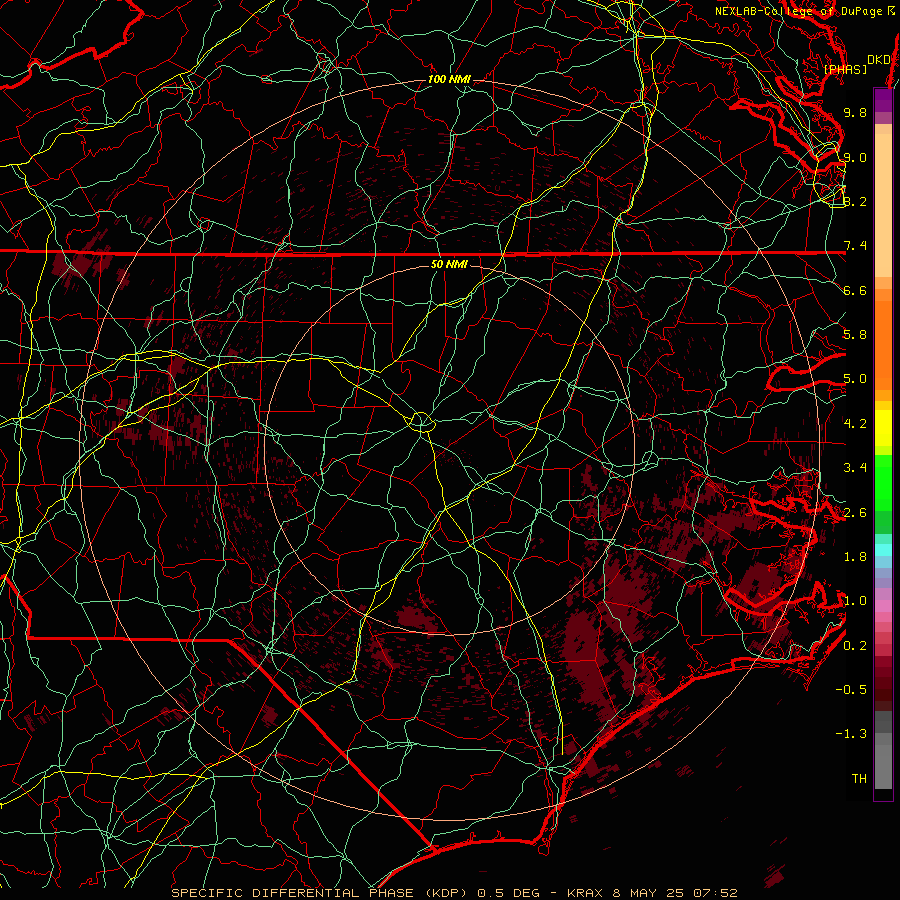Select the 0.2 value on the color scale
Screen dimensions: 900x900
(855, 646)
